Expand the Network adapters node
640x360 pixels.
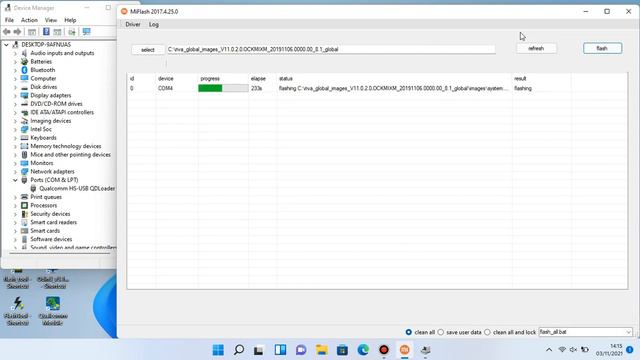click(x=15, y=172)
